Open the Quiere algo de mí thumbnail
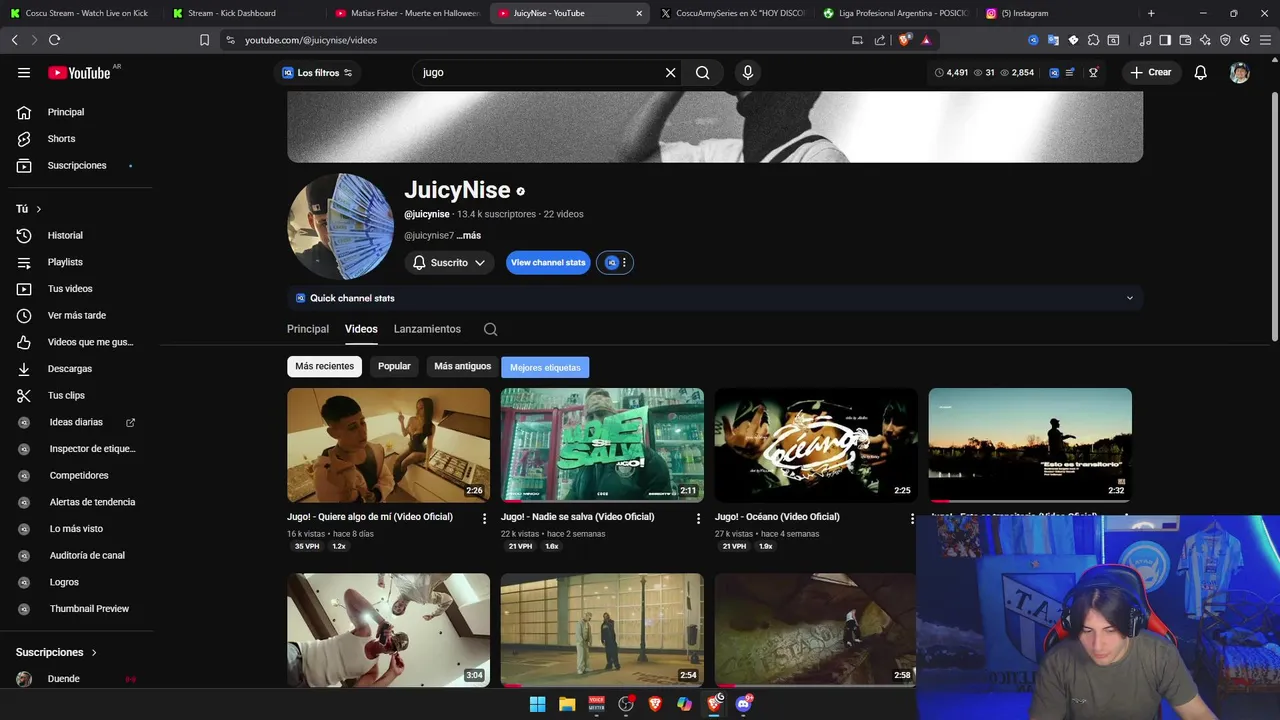The width and height of the screenshot is (1280, 720). click(388, 445)
